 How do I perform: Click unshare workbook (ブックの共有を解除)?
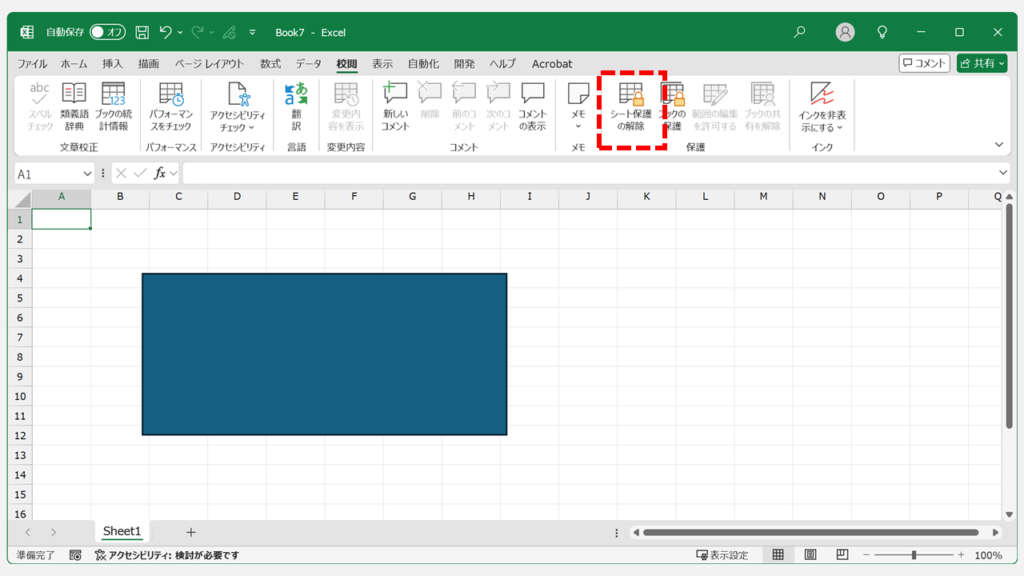point(762,106)
